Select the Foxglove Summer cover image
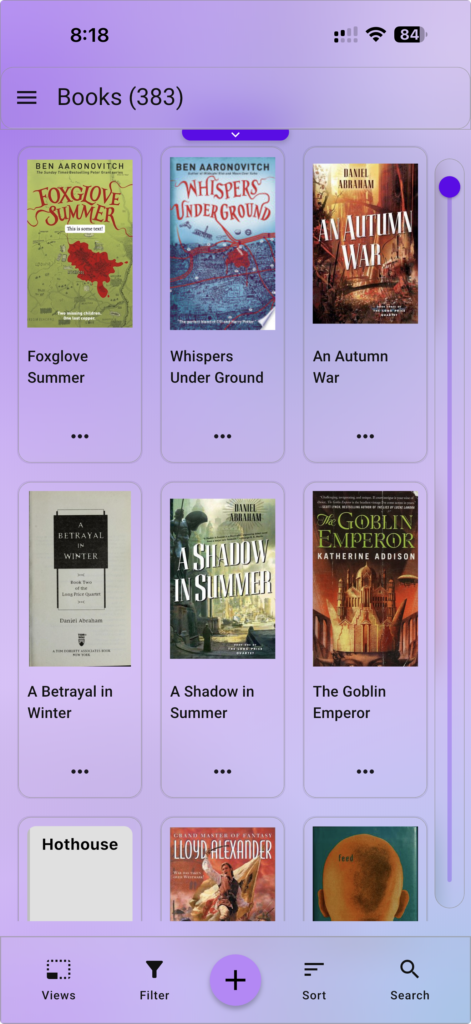 [x=80, y=244]
